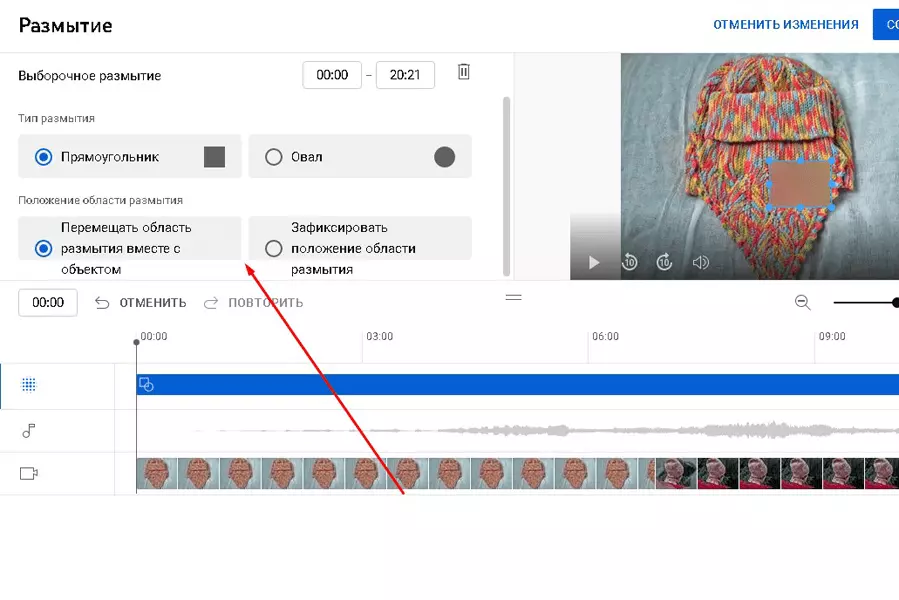Viewport: 899px width, 600px height.
Task: Click the blur segment shape icon
Action: (x=146, y=384)
